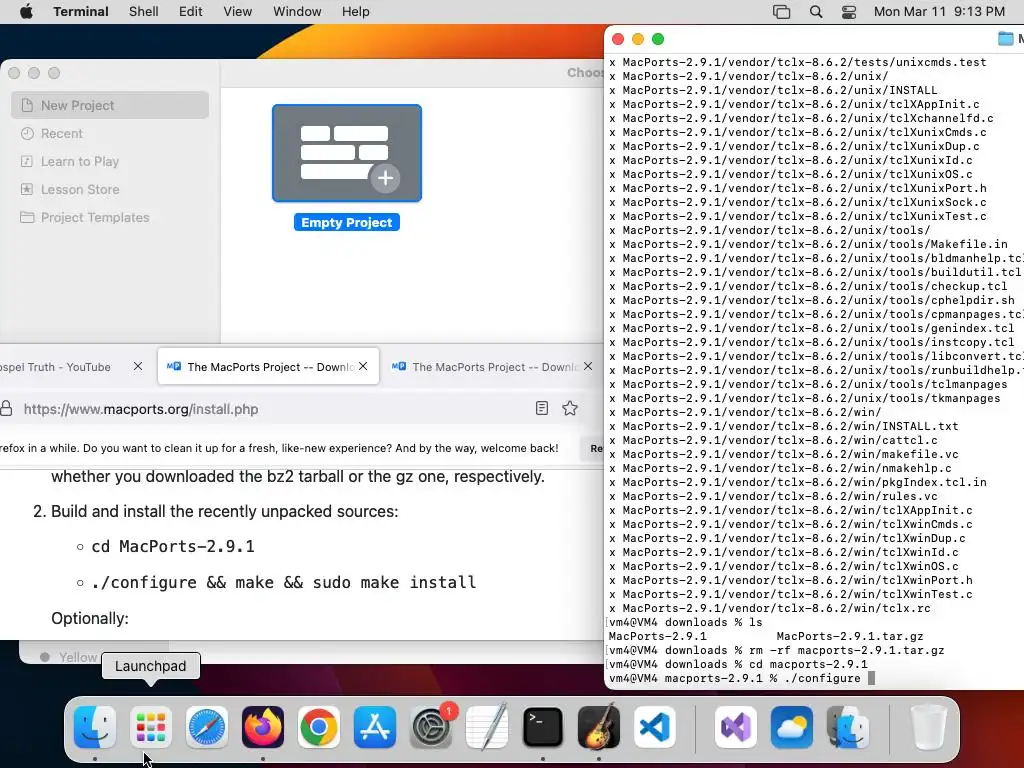Open System Settings with update badge
Viewport: 1024px width, 768px height.
(431, 727)
